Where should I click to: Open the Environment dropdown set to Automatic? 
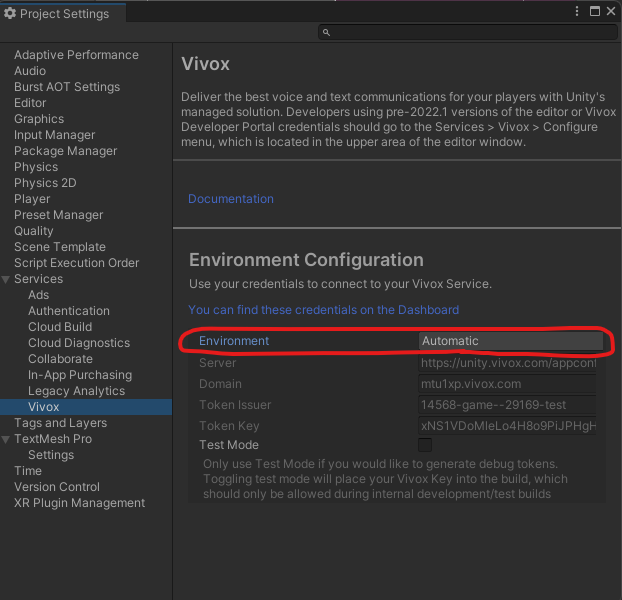pos(511,341)
